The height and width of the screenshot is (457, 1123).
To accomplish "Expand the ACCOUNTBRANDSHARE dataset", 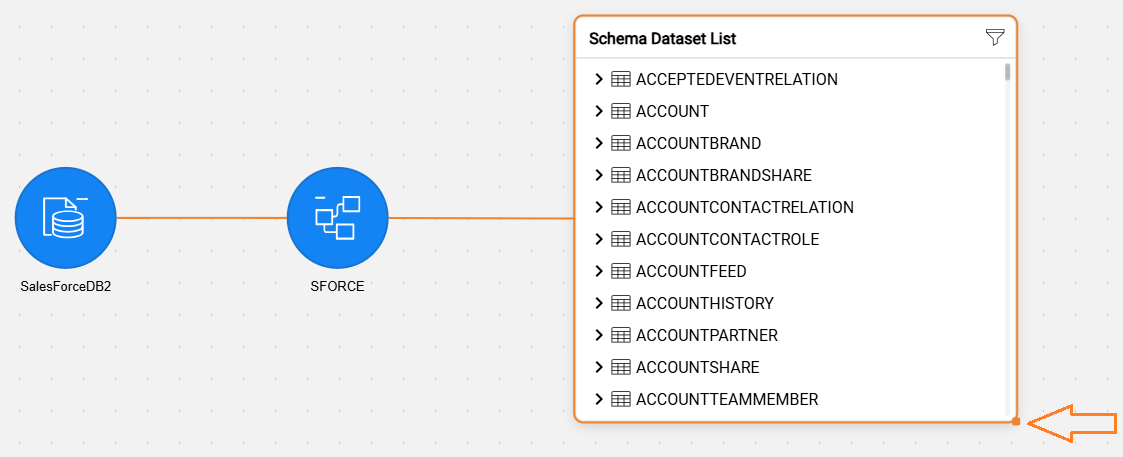I will (599, 175).
